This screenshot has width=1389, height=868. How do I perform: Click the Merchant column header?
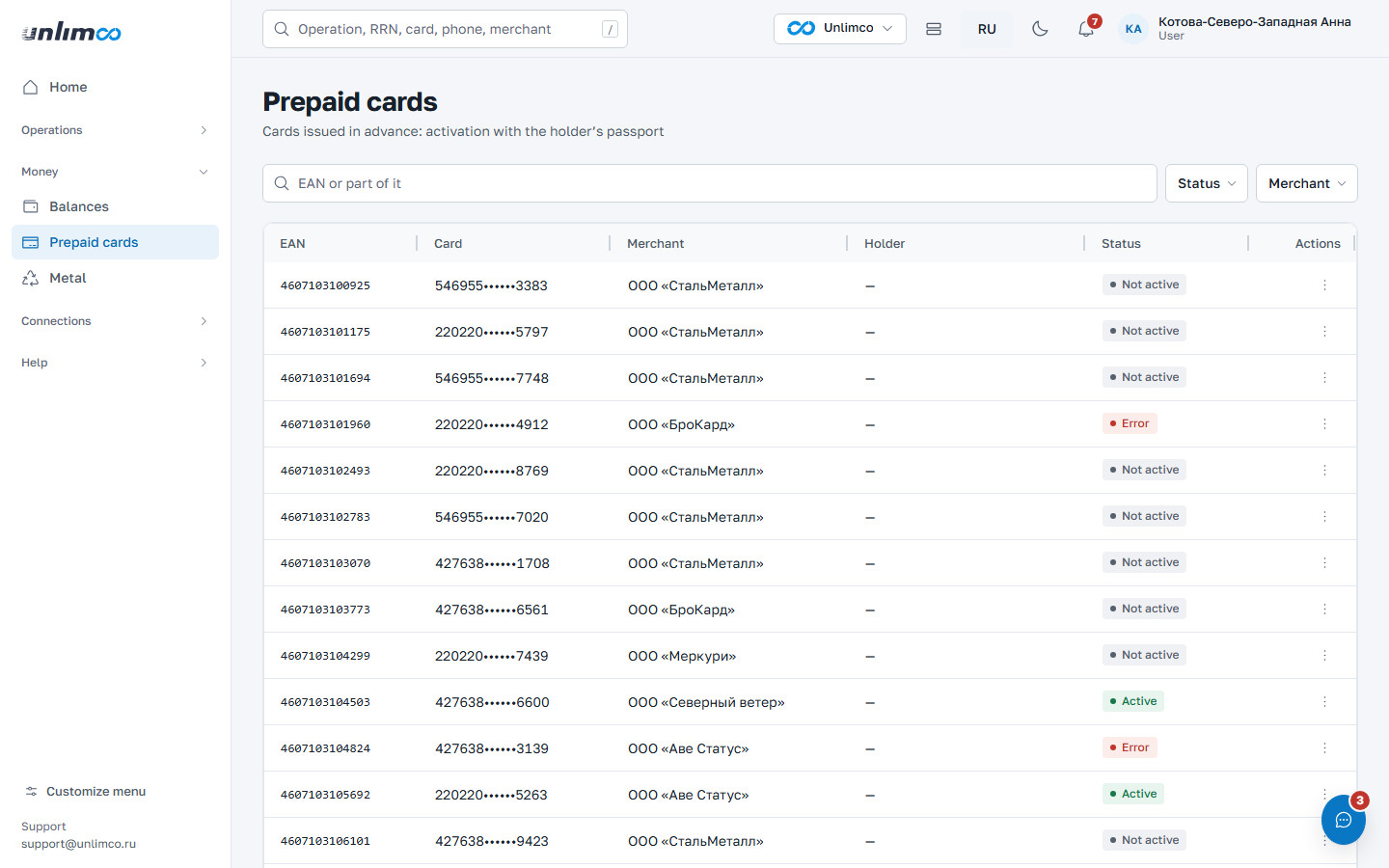(656, 244)
